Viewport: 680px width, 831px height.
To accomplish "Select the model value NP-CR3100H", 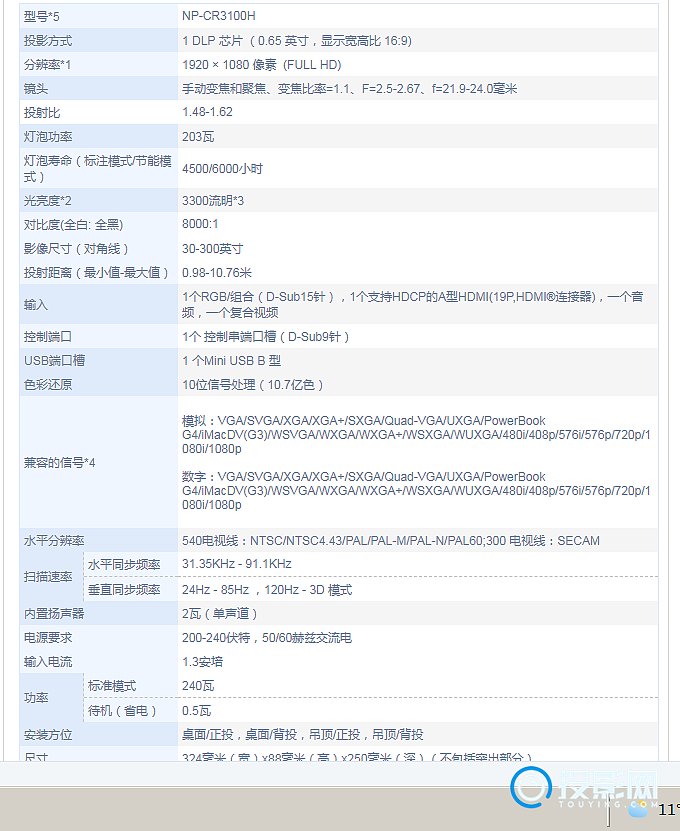I will (x=218, y=16).
